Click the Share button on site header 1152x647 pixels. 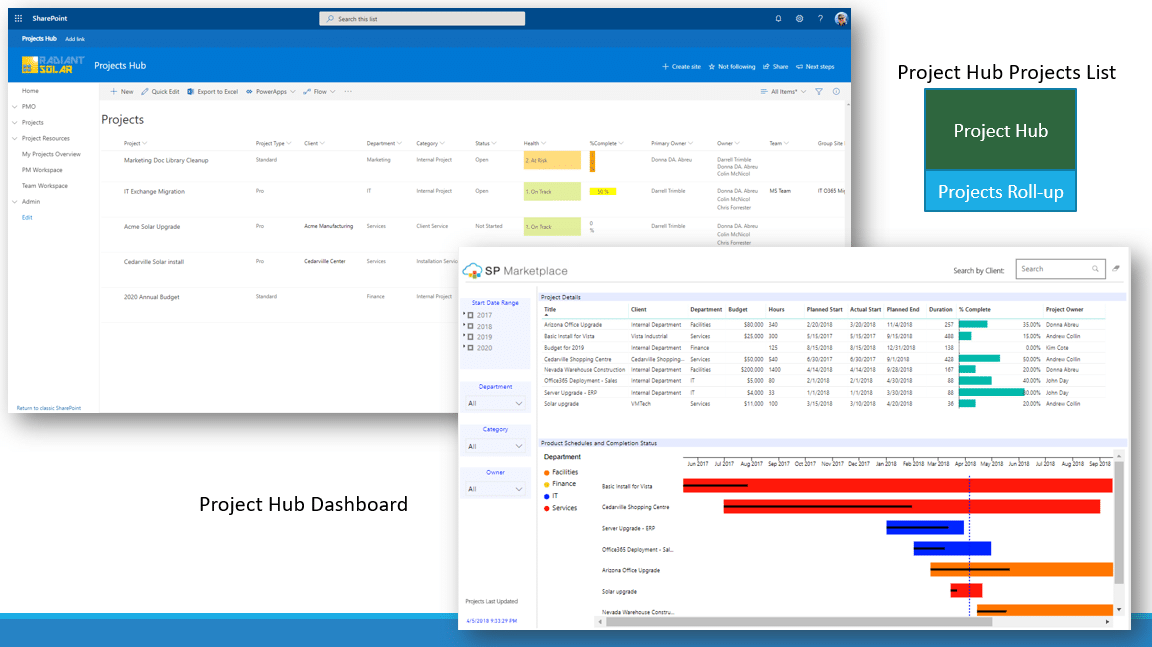[775, 67]
